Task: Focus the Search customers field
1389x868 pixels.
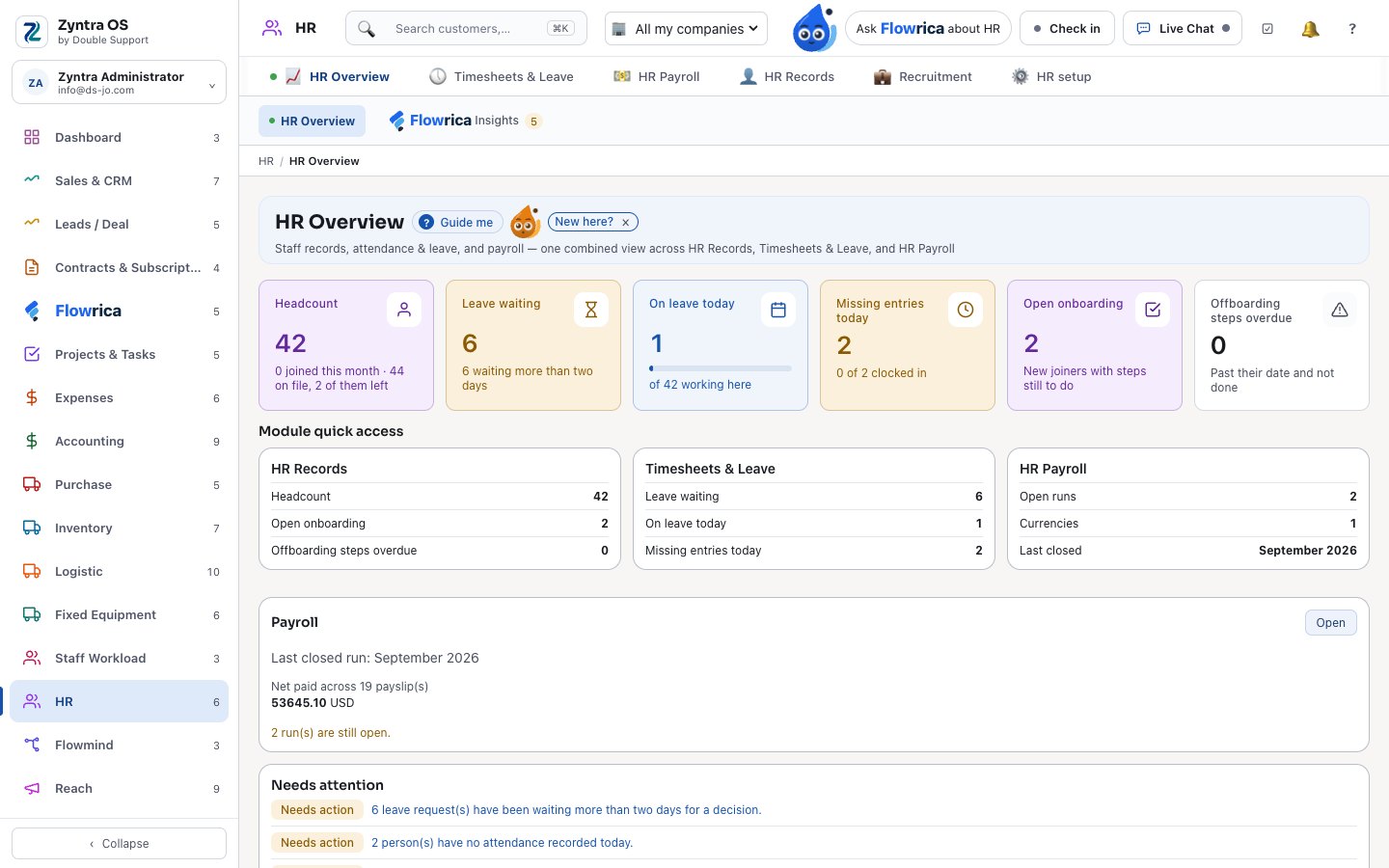Action: 466,29
